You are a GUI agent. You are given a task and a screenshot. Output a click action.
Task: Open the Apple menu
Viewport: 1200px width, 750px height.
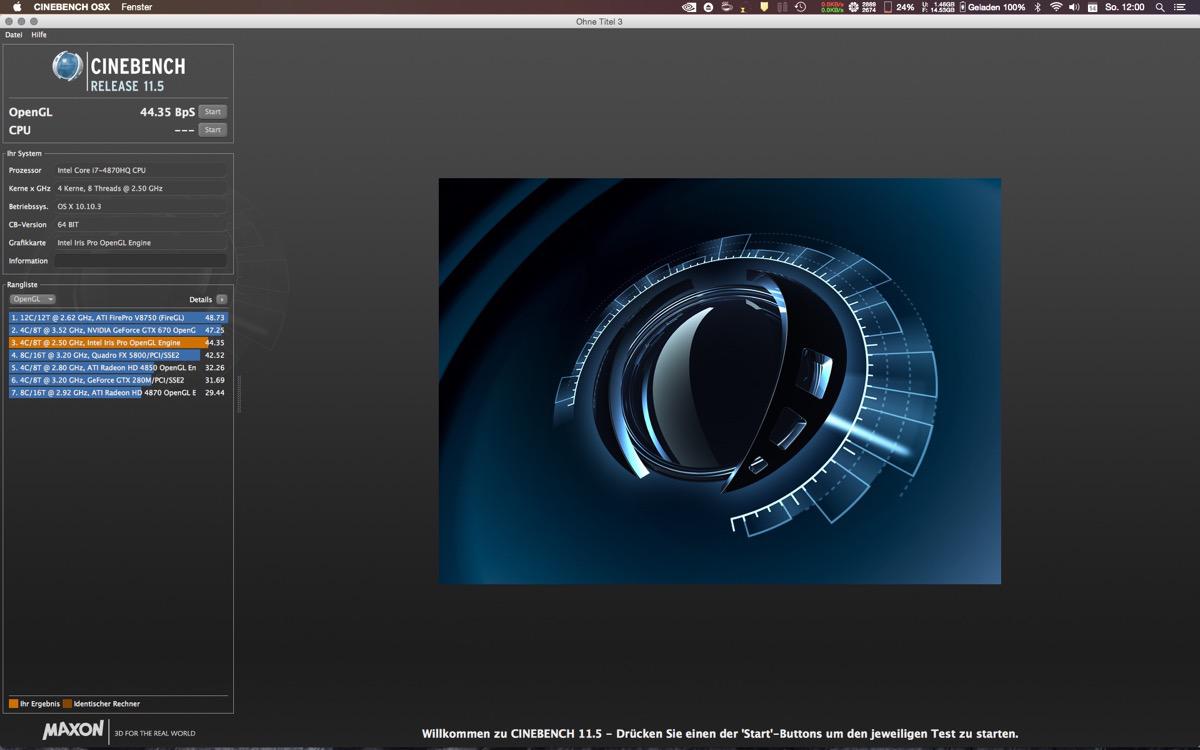(x=17, y=7)
